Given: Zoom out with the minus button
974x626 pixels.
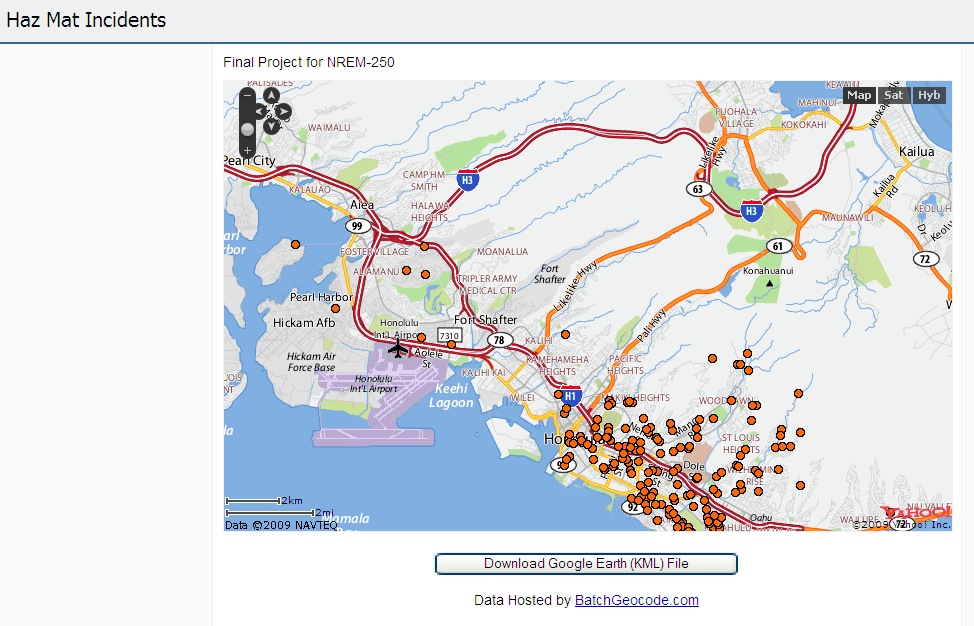Looking at the screenshot, I should [247, 96].
